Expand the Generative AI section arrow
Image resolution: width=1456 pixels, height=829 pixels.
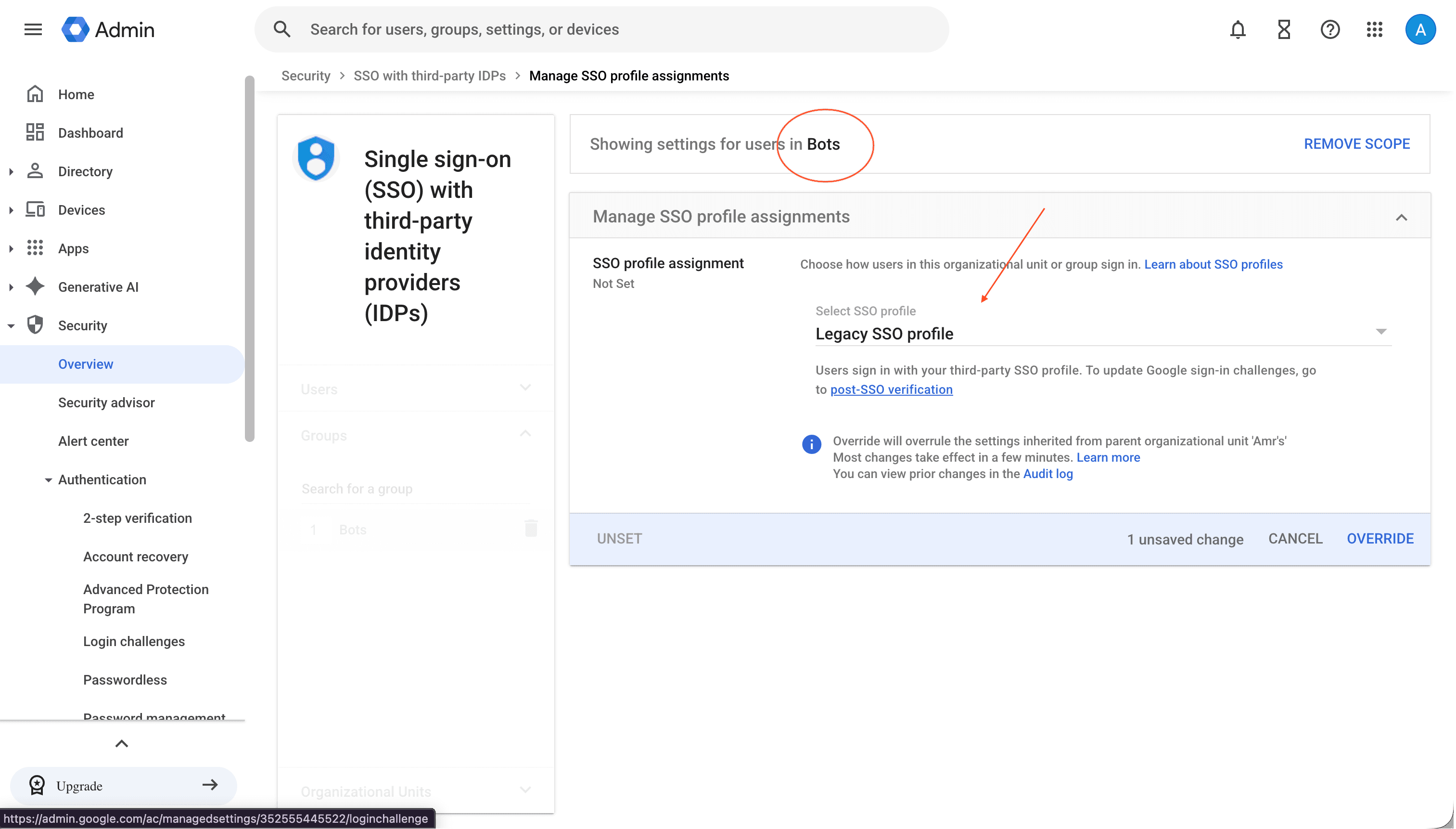click(x=11, y=287)
